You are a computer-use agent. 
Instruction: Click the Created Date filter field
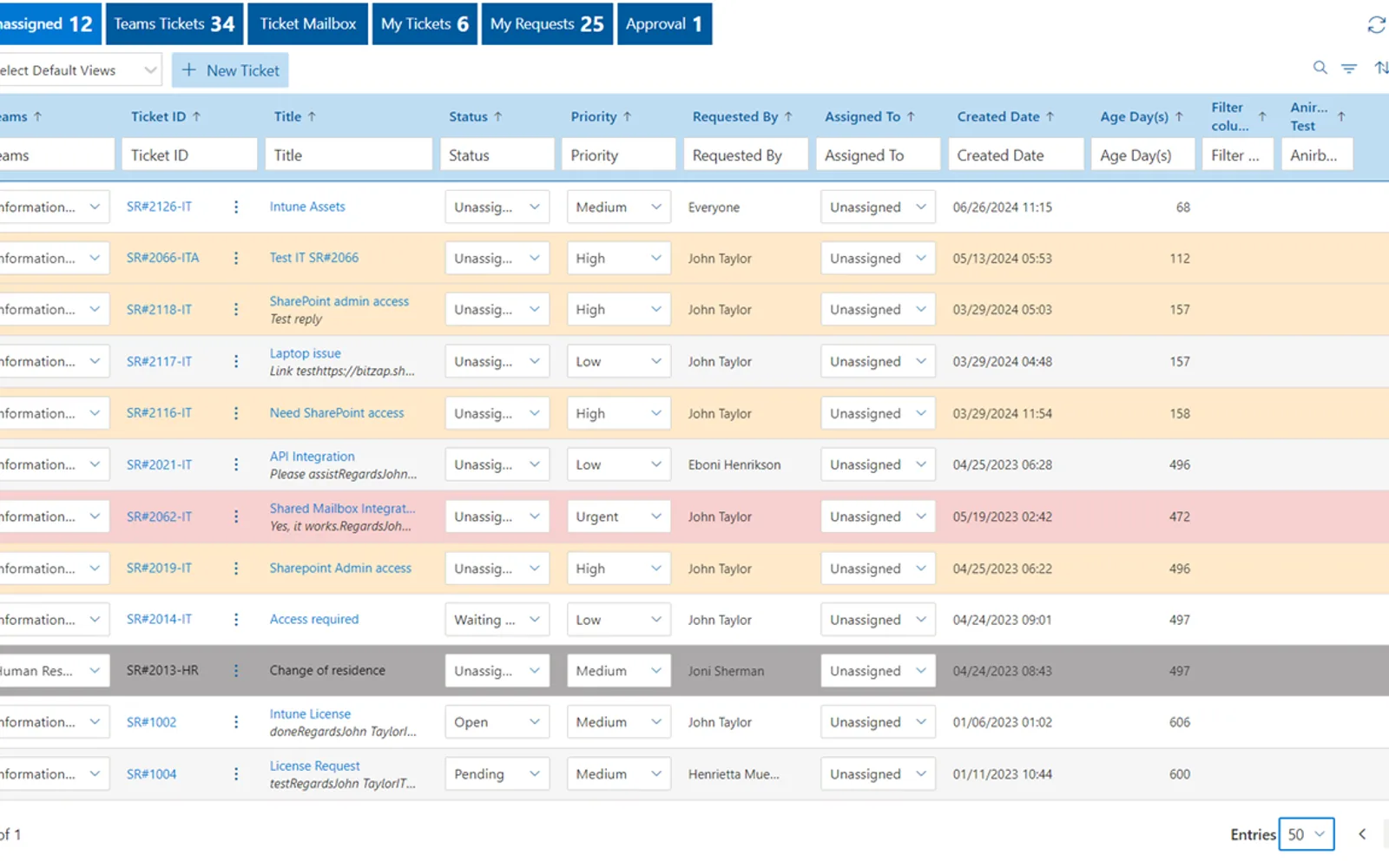click(1016, 155)
